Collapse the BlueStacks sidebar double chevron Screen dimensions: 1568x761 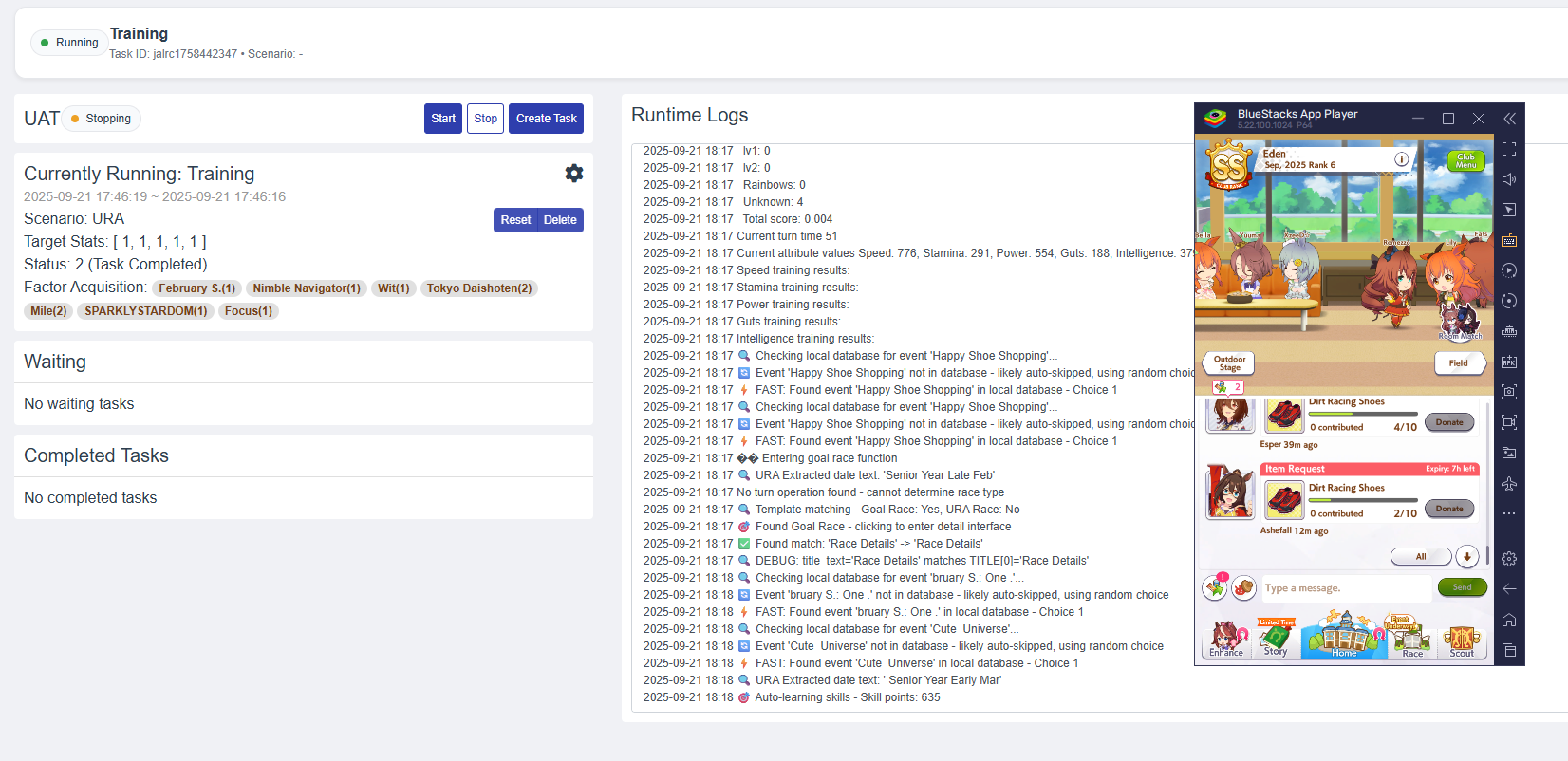click(x=1509, y=119)
